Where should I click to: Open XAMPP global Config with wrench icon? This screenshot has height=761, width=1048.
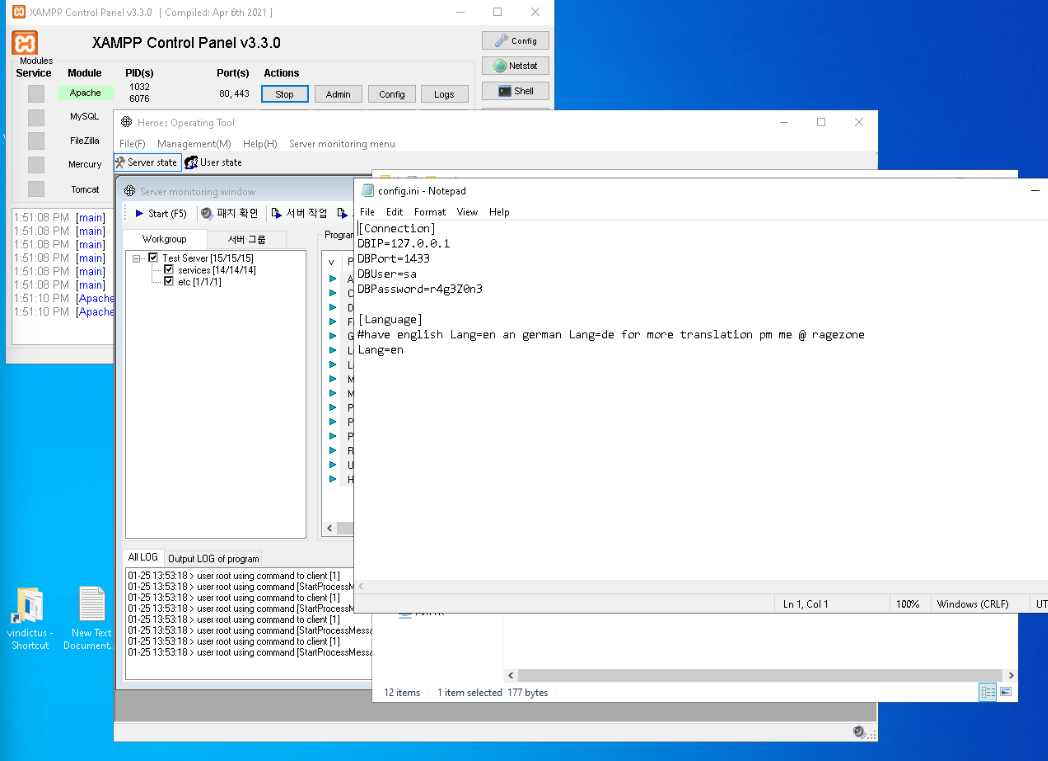coord(515,41)
